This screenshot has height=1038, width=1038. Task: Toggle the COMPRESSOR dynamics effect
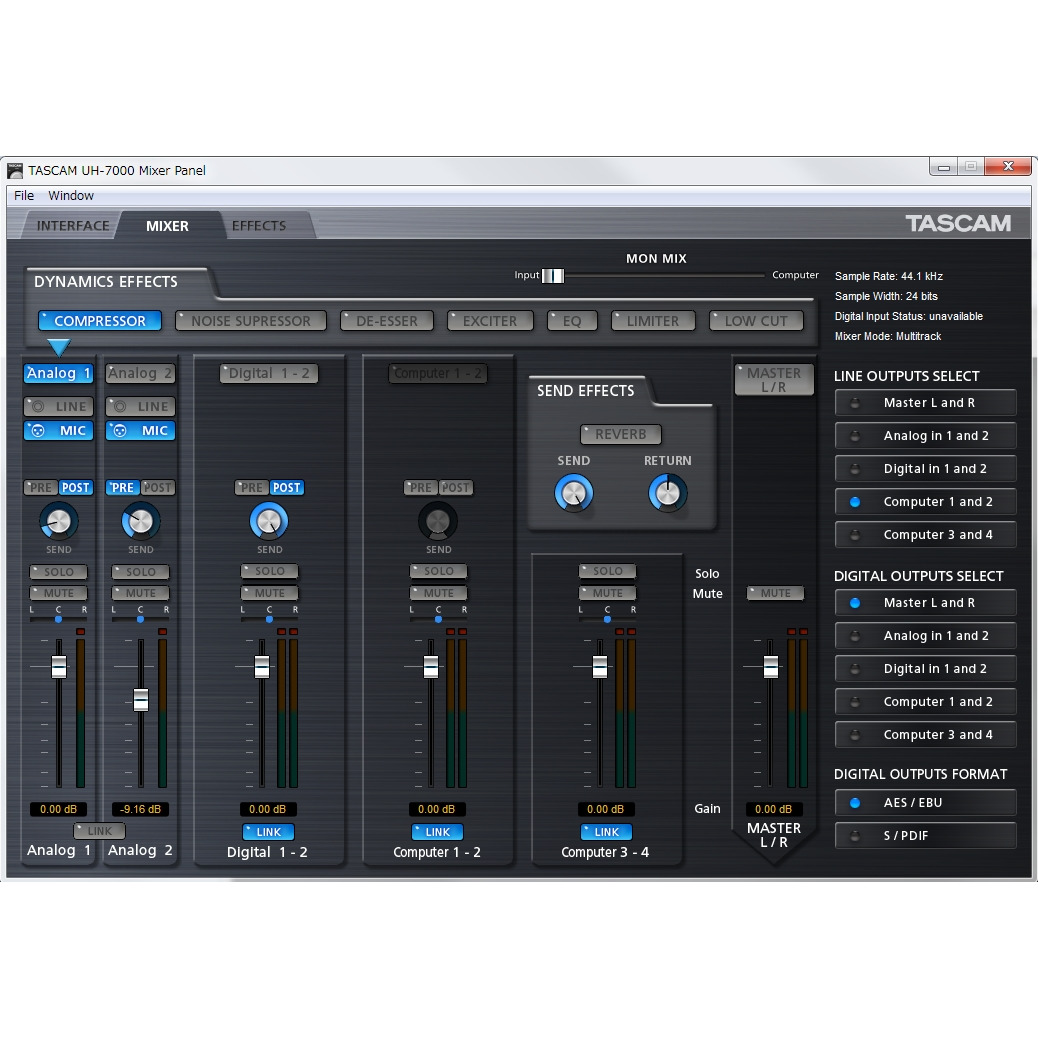point(100,321)
